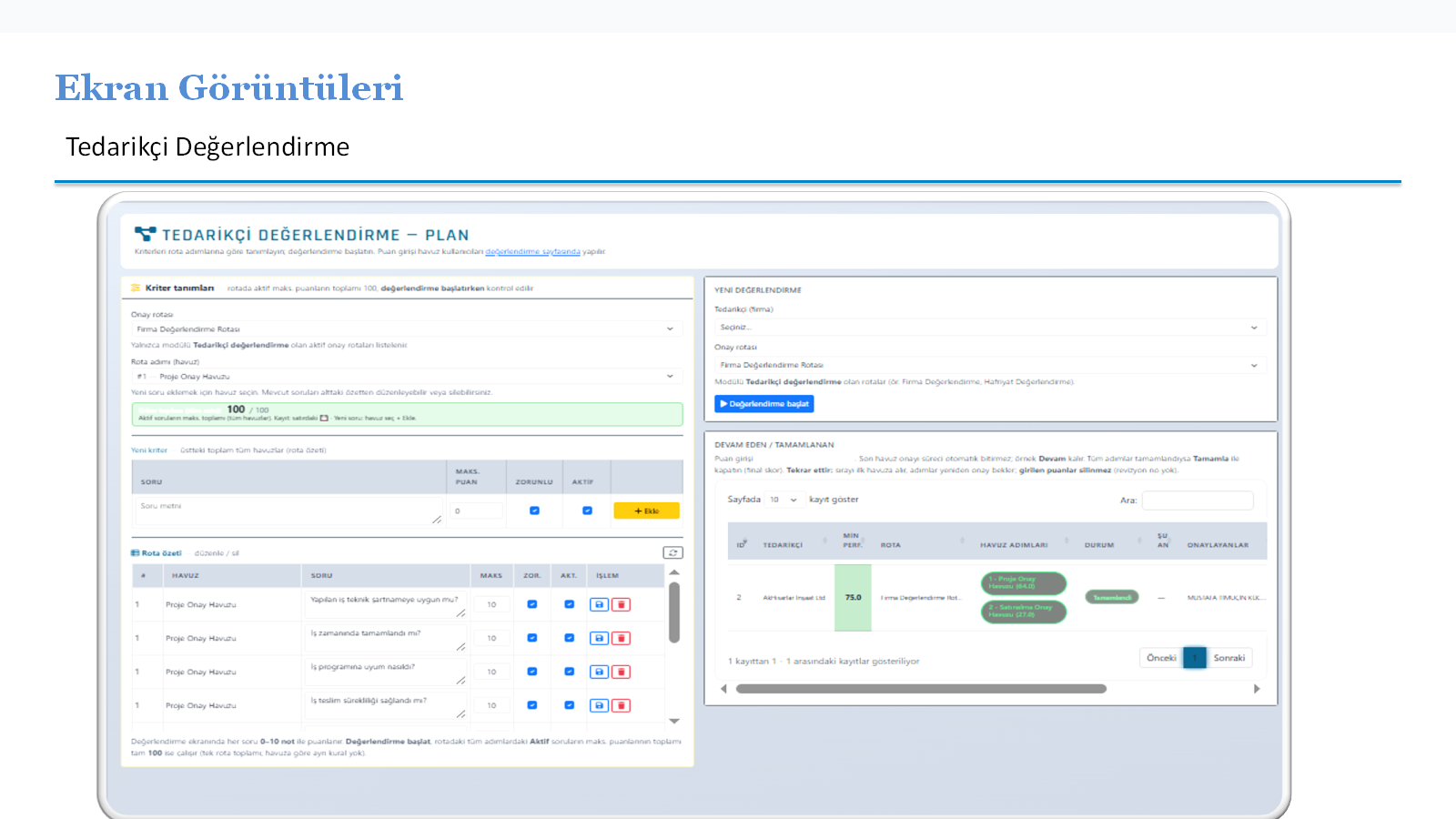
Task: Delete the 'İş teslim sürekliliği sağlandı mı?' row
Action: (622, 705)
